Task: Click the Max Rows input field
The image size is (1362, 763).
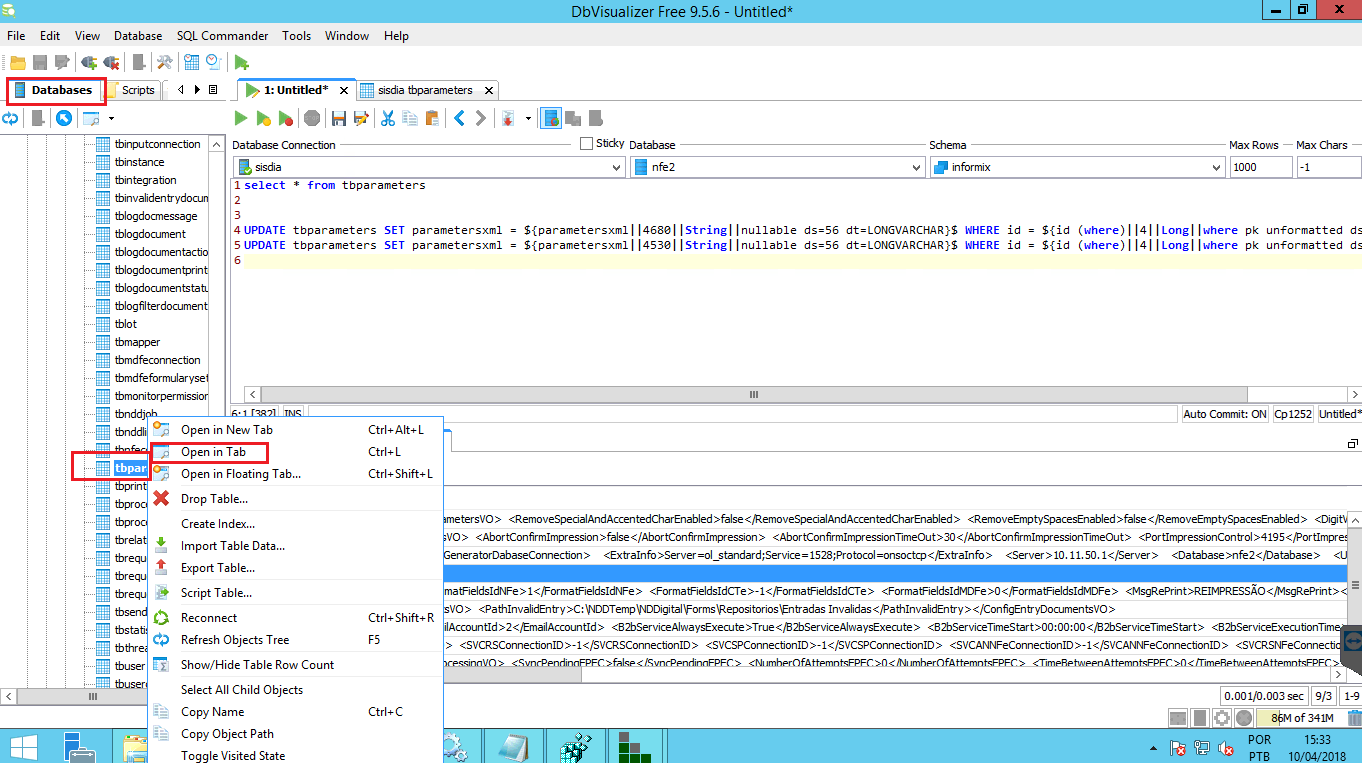Action: point(1259,168)
